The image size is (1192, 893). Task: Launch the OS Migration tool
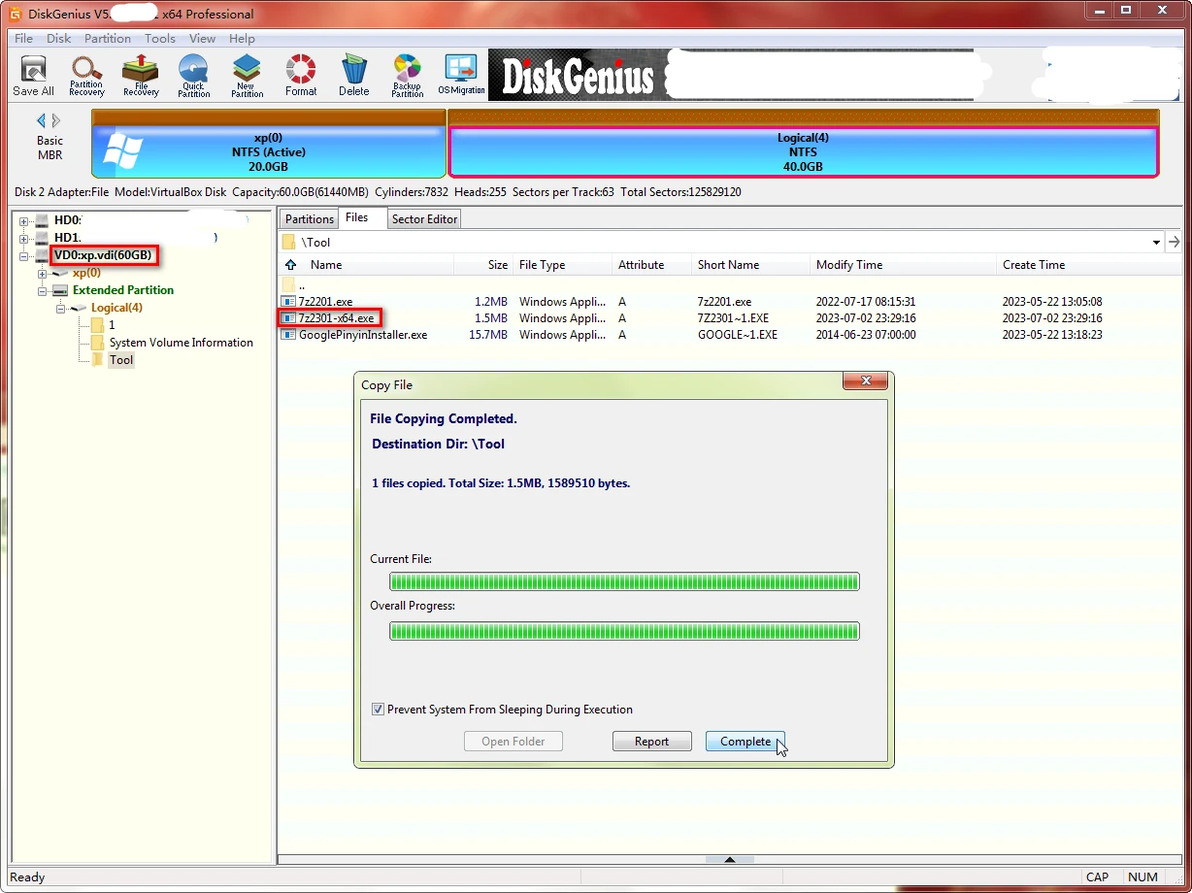point(461,75)
